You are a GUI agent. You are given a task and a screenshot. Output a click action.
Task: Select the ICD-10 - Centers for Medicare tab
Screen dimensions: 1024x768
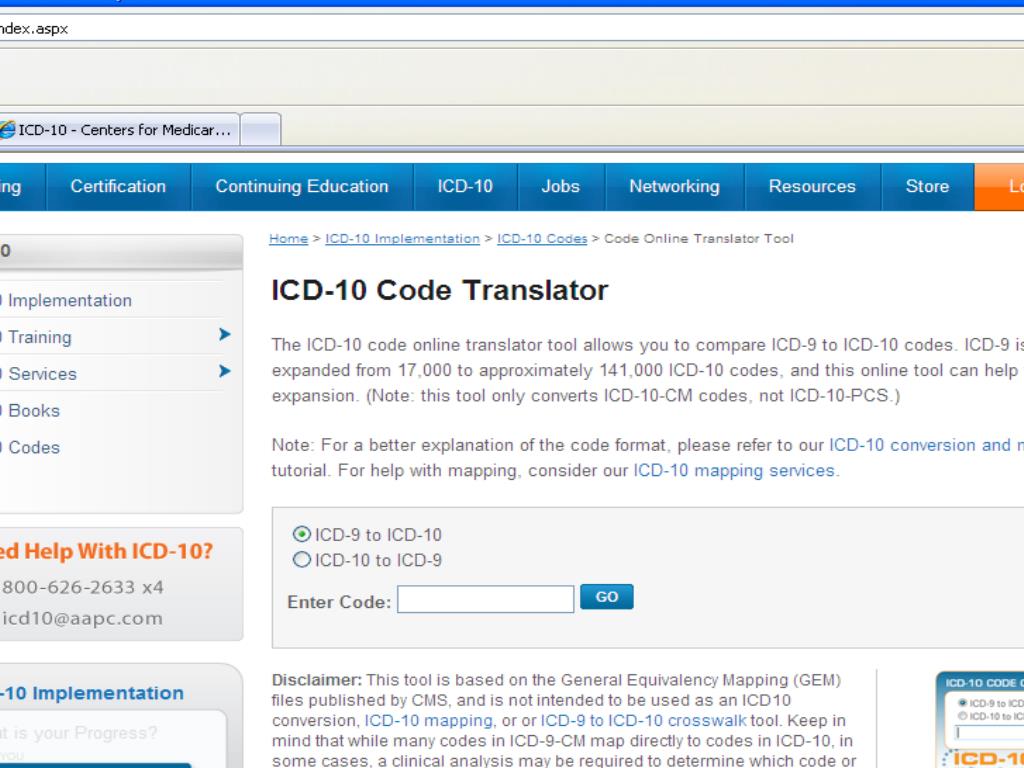click(x=120, y=129)
